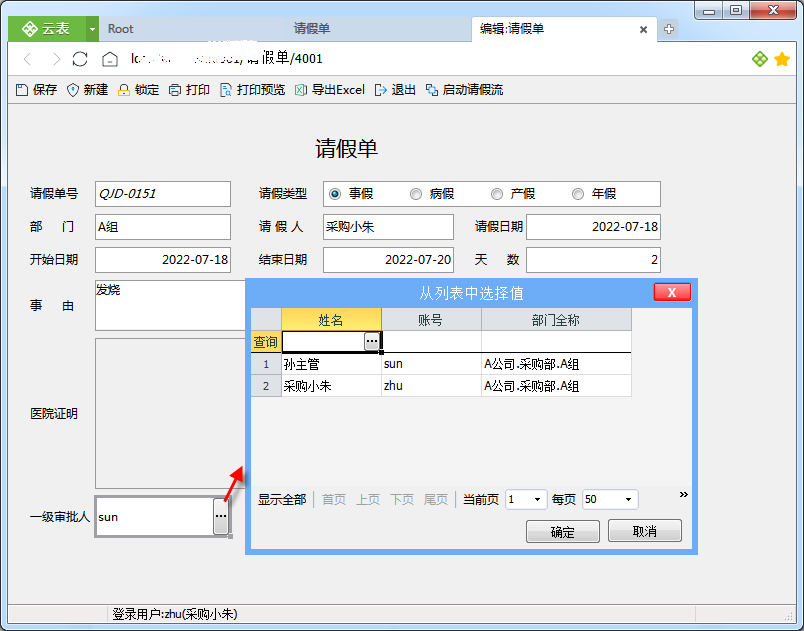Go to the home page icon
This screenshot has width=804, height=631.
(x=110, y=59)
